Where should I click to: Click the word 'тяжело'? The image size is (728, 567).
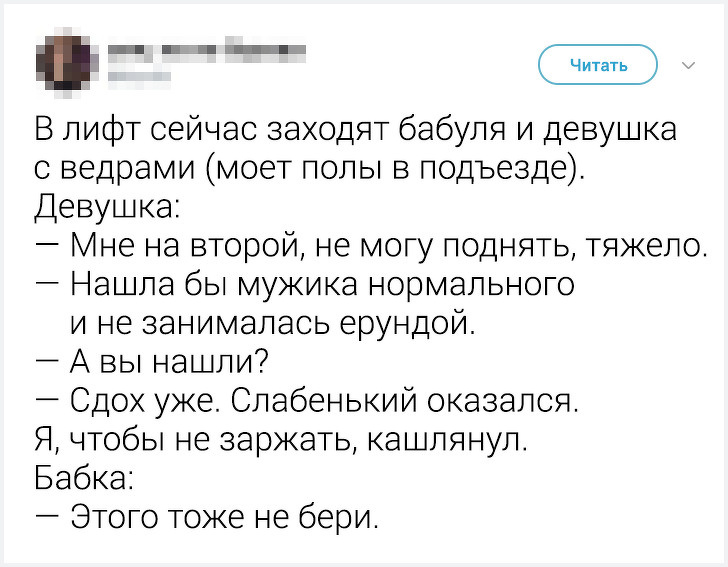(651, 244)
